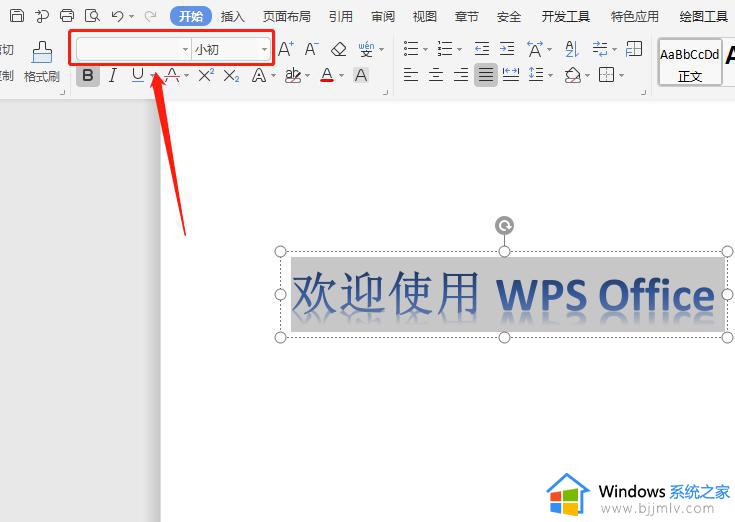Expand the Undo history dropdown arrow

(x=132, y=17)
